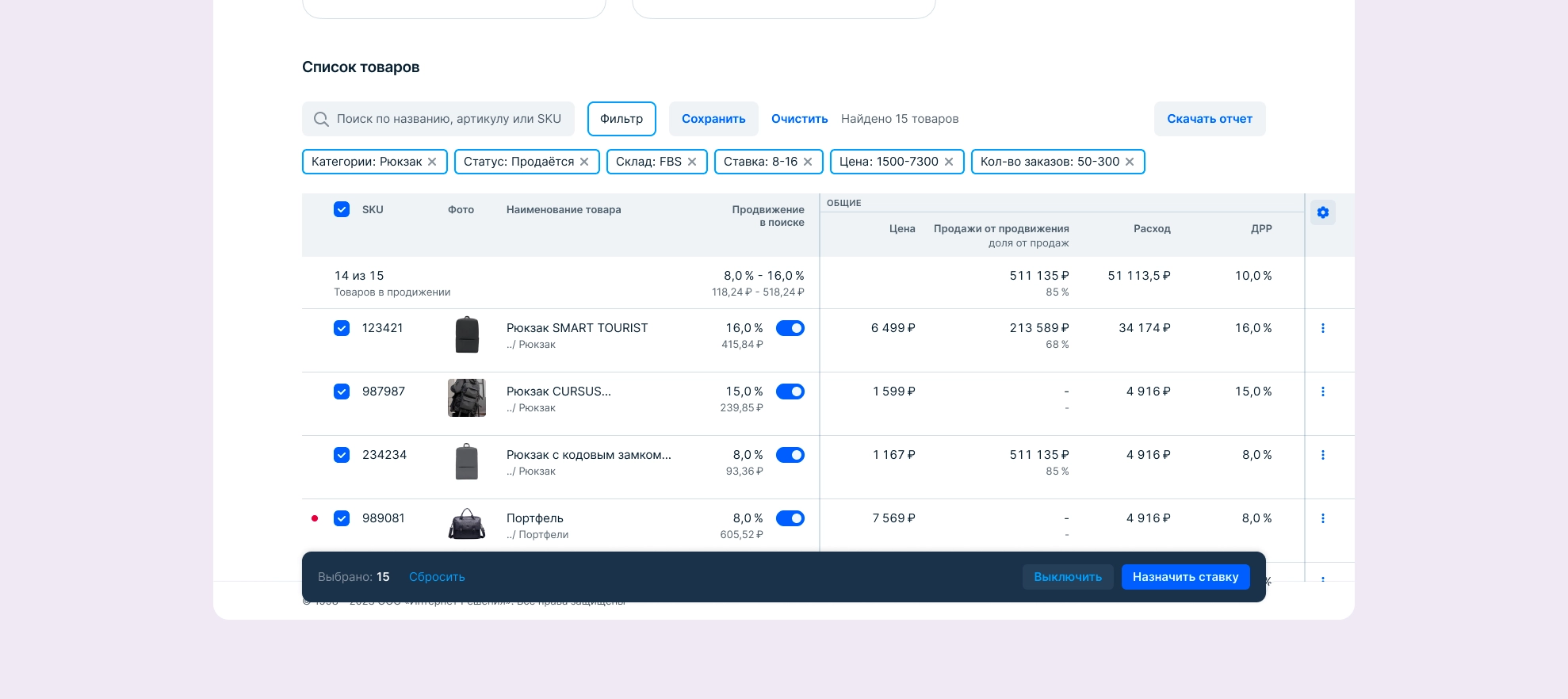This screenshot has height=699, width=1568.
Task: Disable promotion toggle for SKU 234234
Action: [x=790, y=455]
